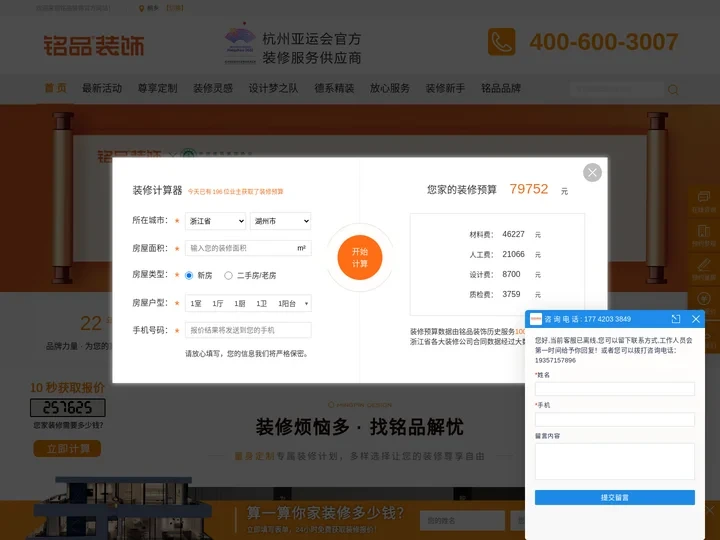The width and height of the screenshot is (720, 540).
Task: Click the 铭品装饰 logo
Action: pos(94,45)
